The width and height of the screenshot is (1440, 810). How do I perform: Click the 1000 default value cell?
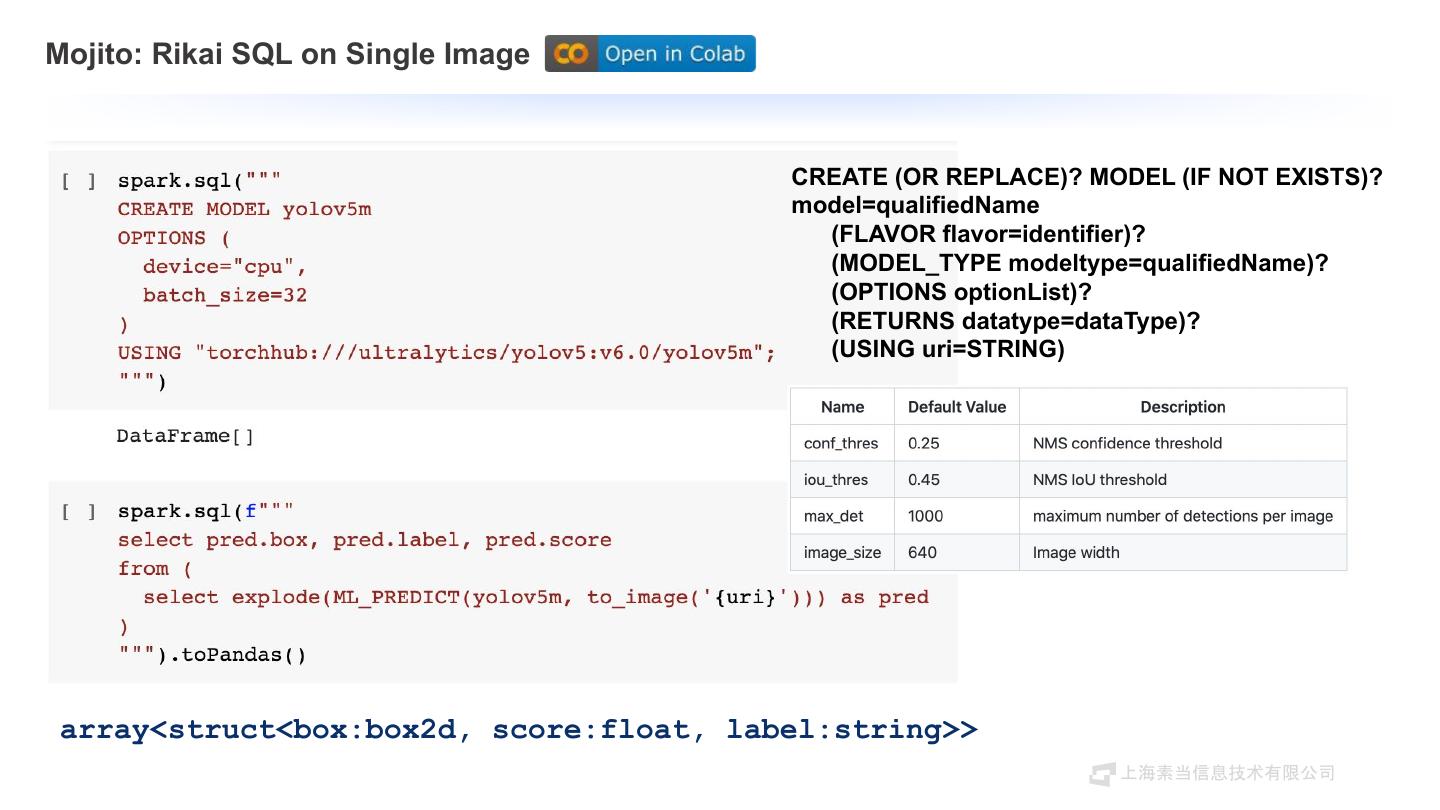tap(925, 516)
